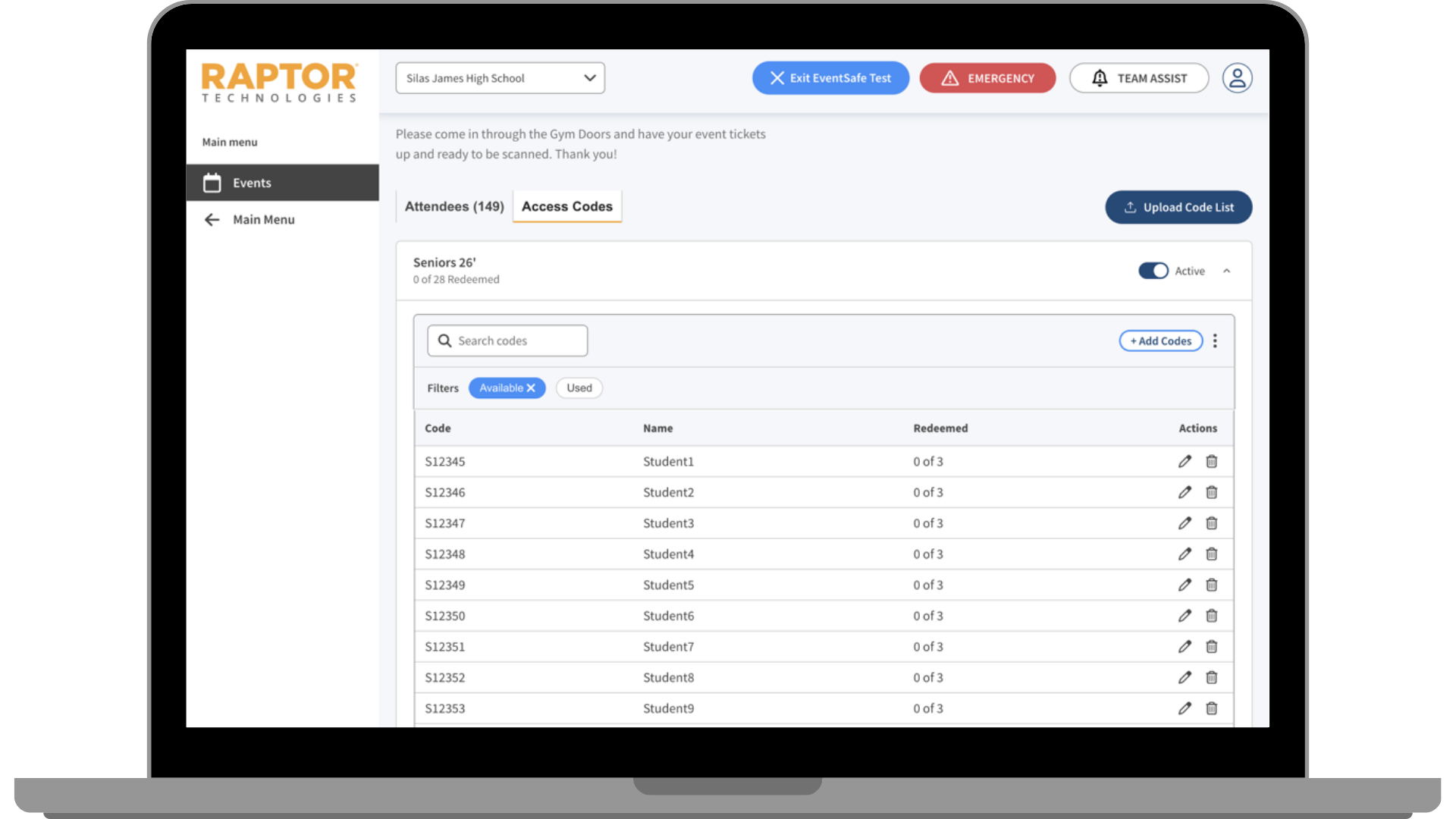Switch to the Attendees (149) tab
The width and height of the screenshot is (1456, 819).
click(x=454, y=206)
